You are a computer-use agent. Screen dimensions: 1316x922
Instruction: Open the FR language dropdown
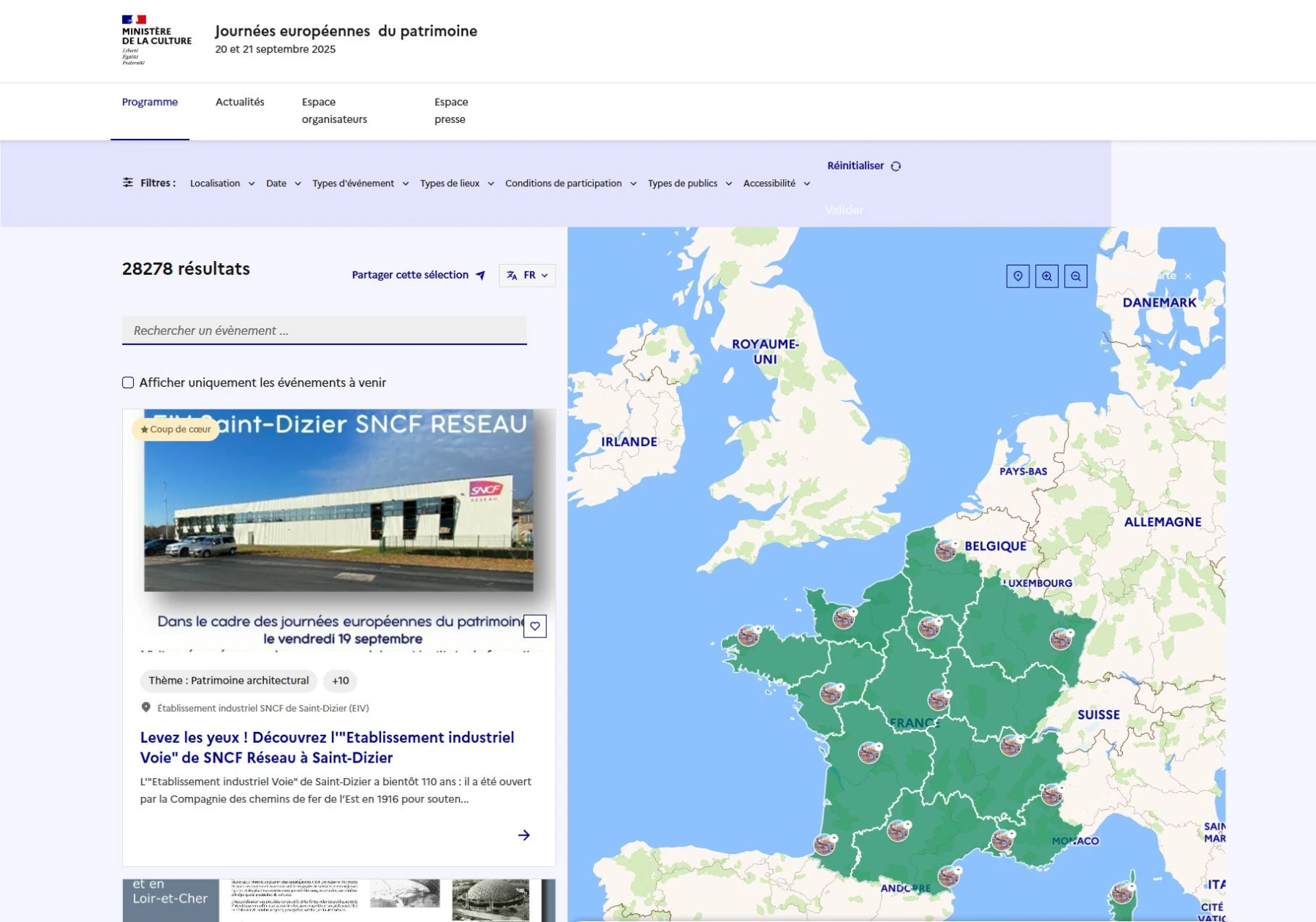pos(532,275)
